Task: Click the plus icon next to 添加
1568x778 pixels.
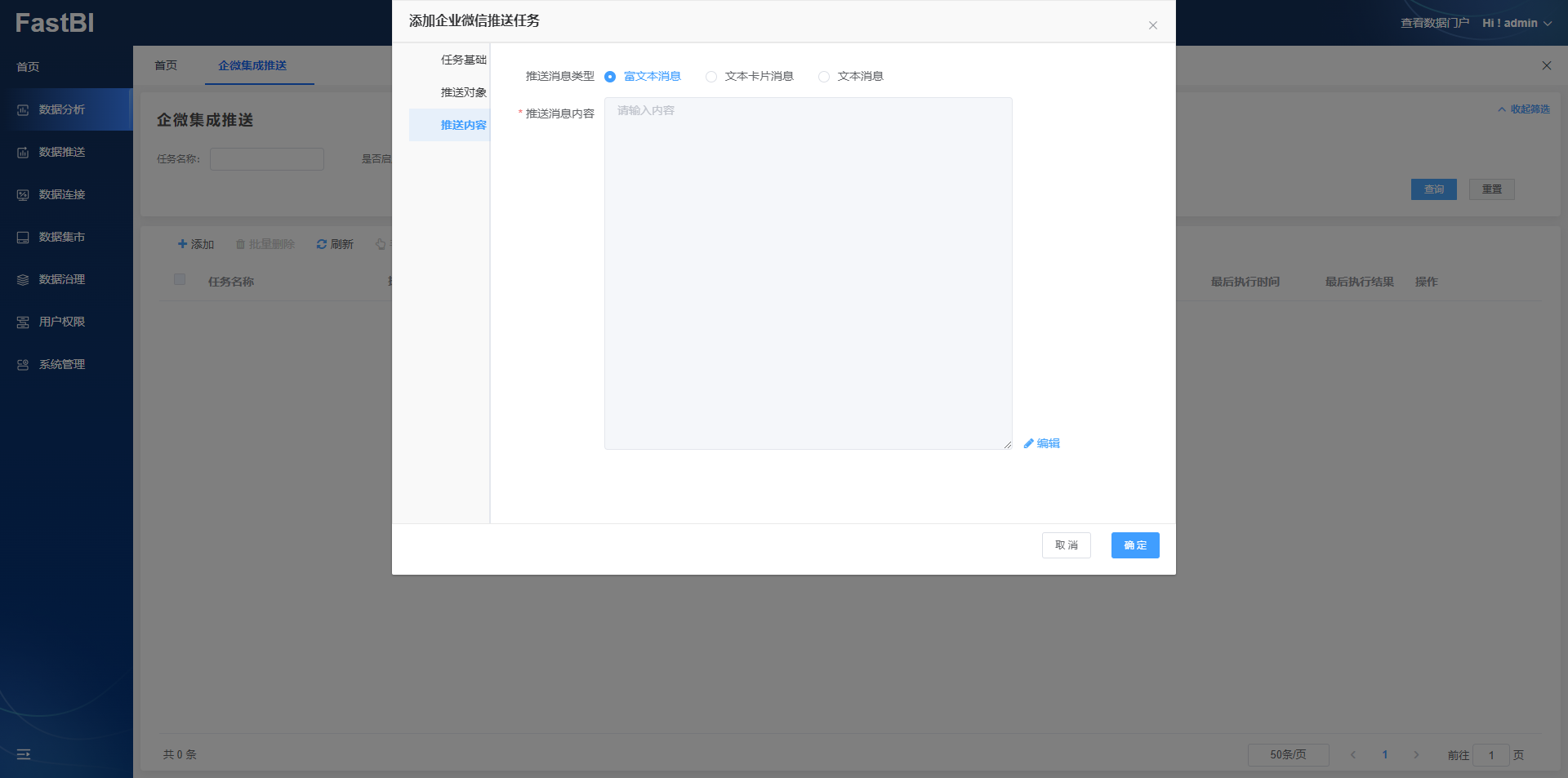Action: point(183,244)
